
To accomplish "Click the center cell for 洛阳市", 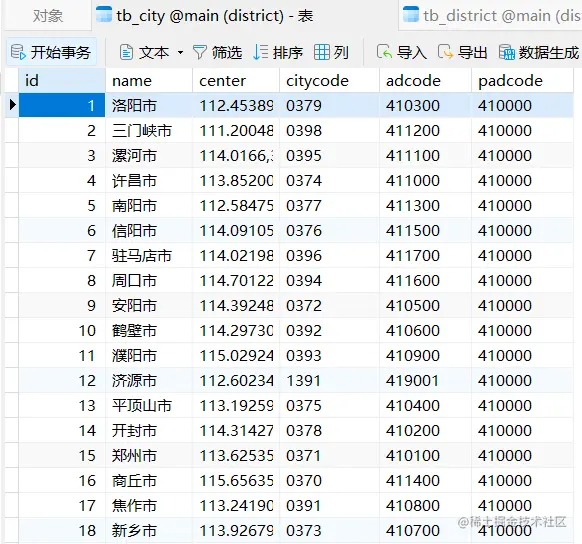I will (236, 105).
